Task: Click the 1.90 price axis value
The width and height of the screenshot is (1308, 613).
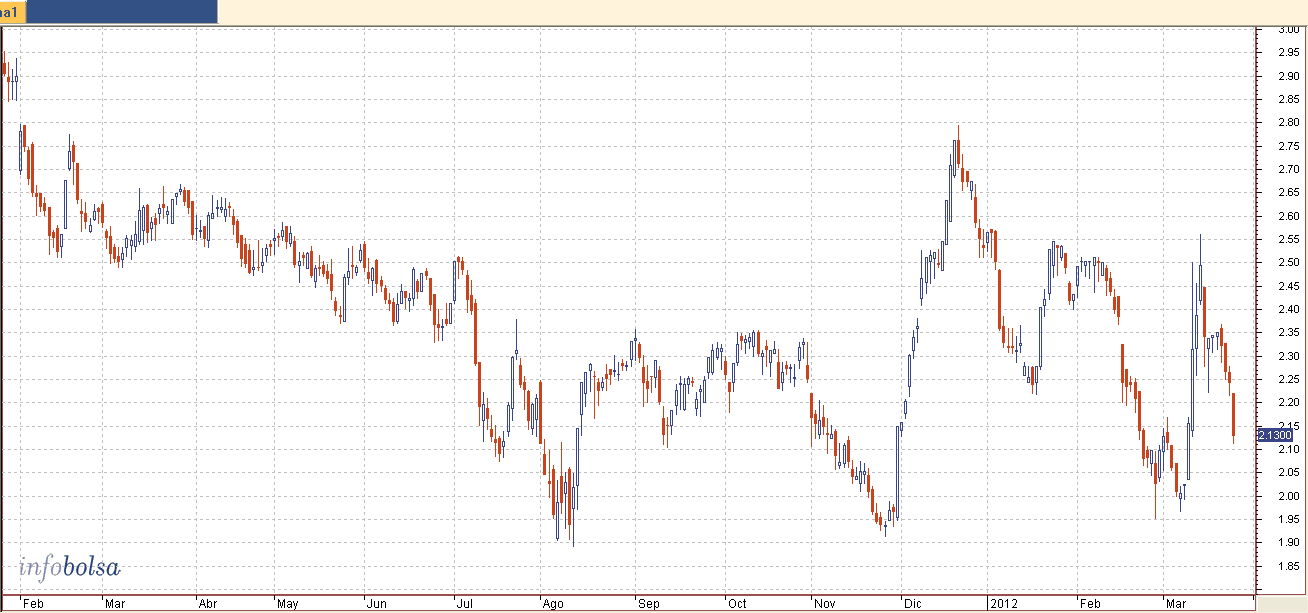Action: 1289,543
